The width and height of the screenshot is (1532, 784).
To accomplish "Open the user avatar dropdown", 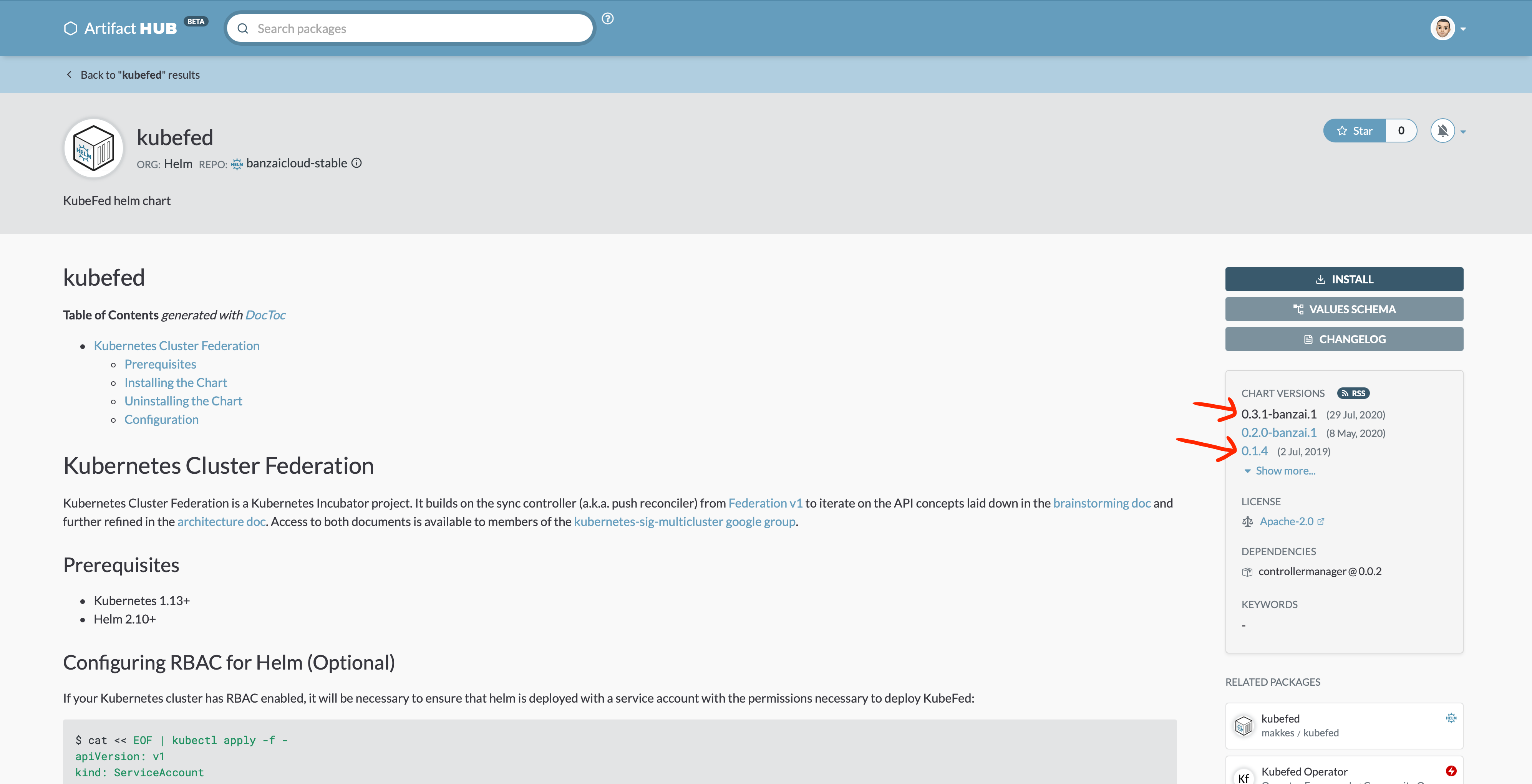I will tap(1442, 28).
